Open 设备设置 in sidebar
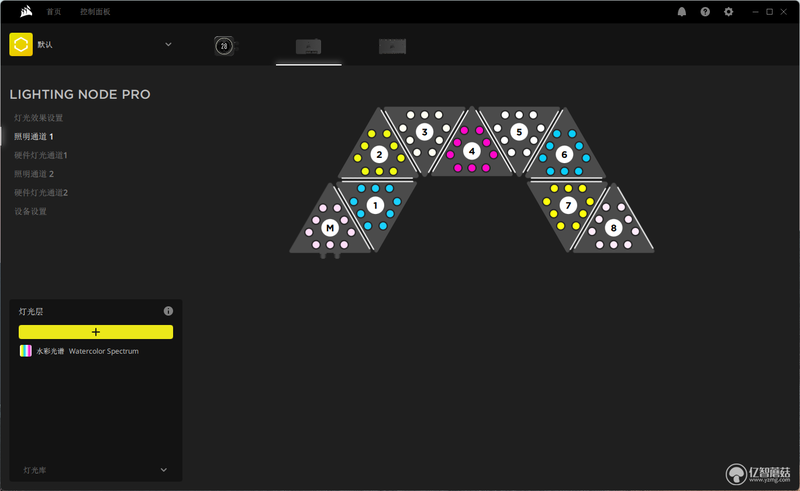This screenshot has height=491, width=800. coord(30,211)
